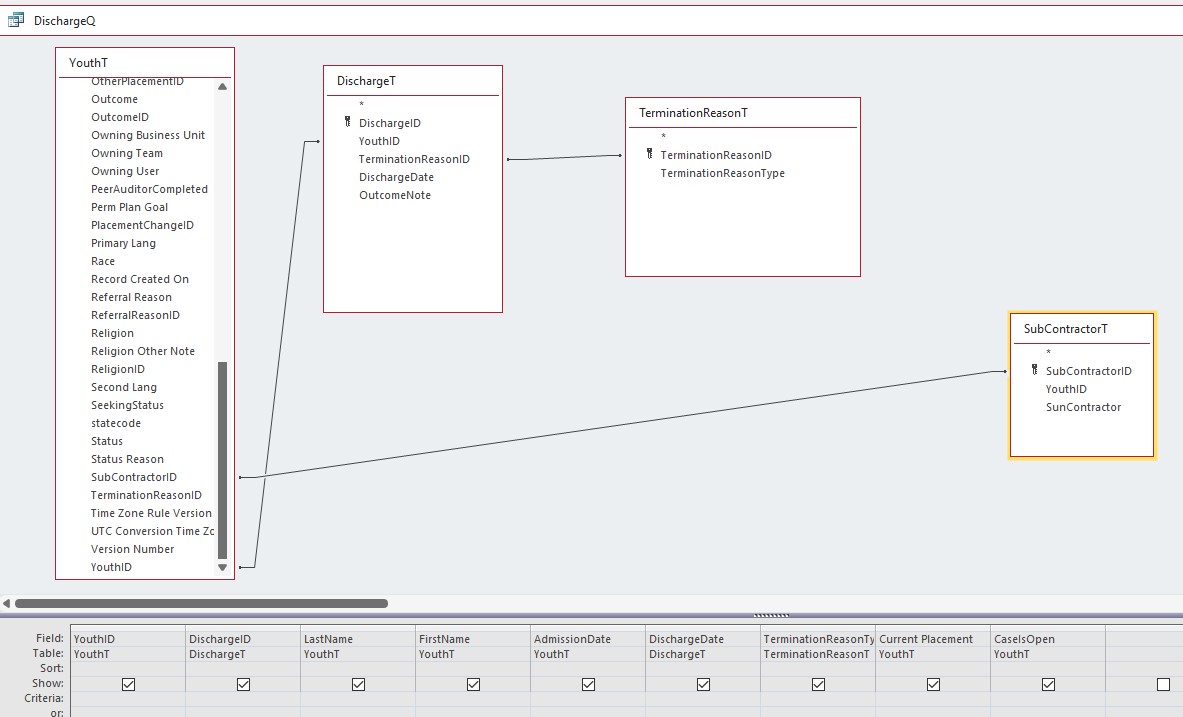
Task: Click scroll-down arrow in YouthT field list
Action: click(x=222, y=567)
